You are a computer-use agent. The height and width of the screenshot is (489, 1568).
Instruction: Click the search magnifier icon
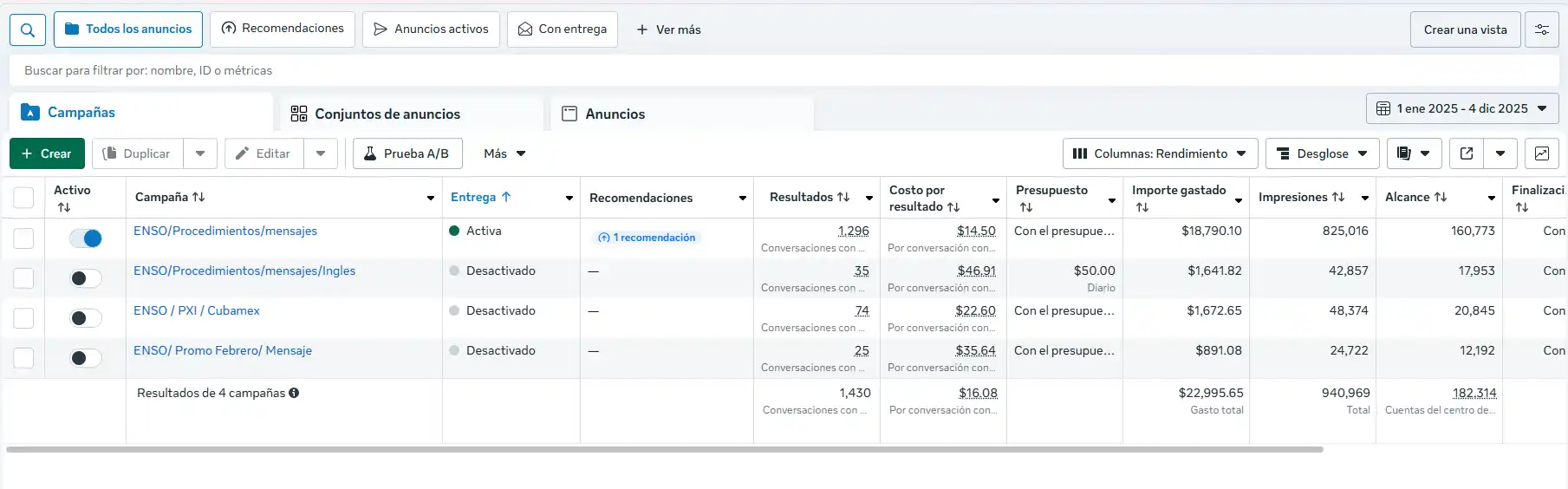point(28,29)
